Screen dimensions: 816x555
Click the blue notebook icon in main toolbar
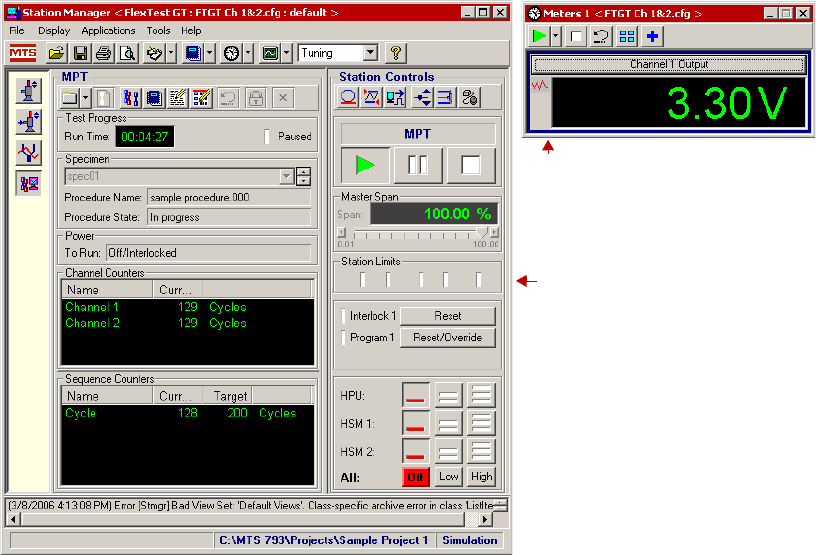pyautogui.click(x=194, y=53)
